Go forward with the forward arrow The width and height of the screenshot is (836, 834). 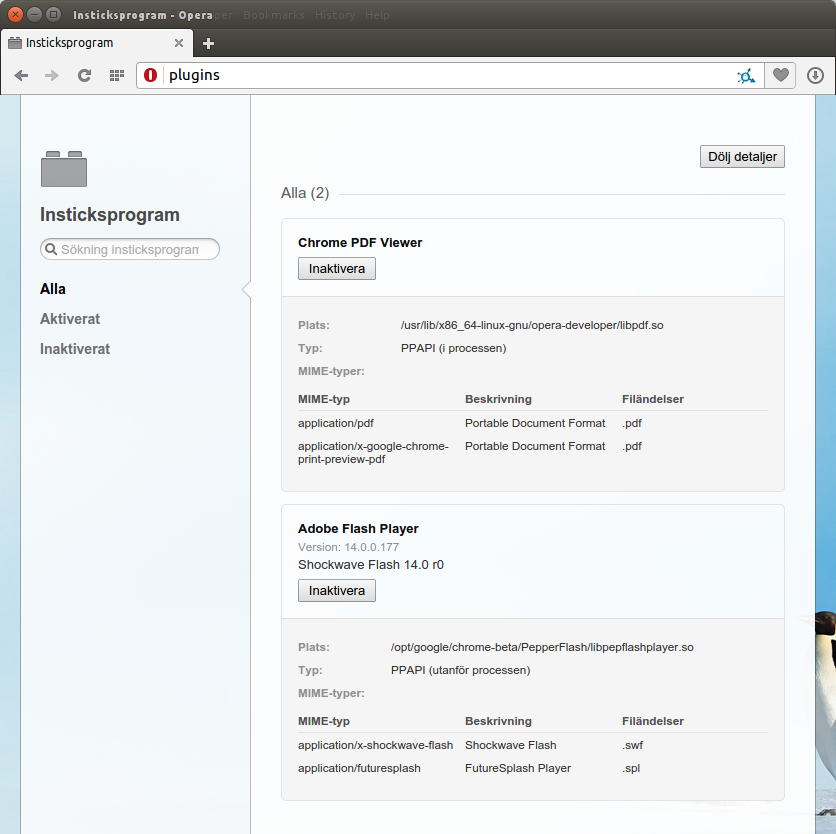click(x=52, y=76)
